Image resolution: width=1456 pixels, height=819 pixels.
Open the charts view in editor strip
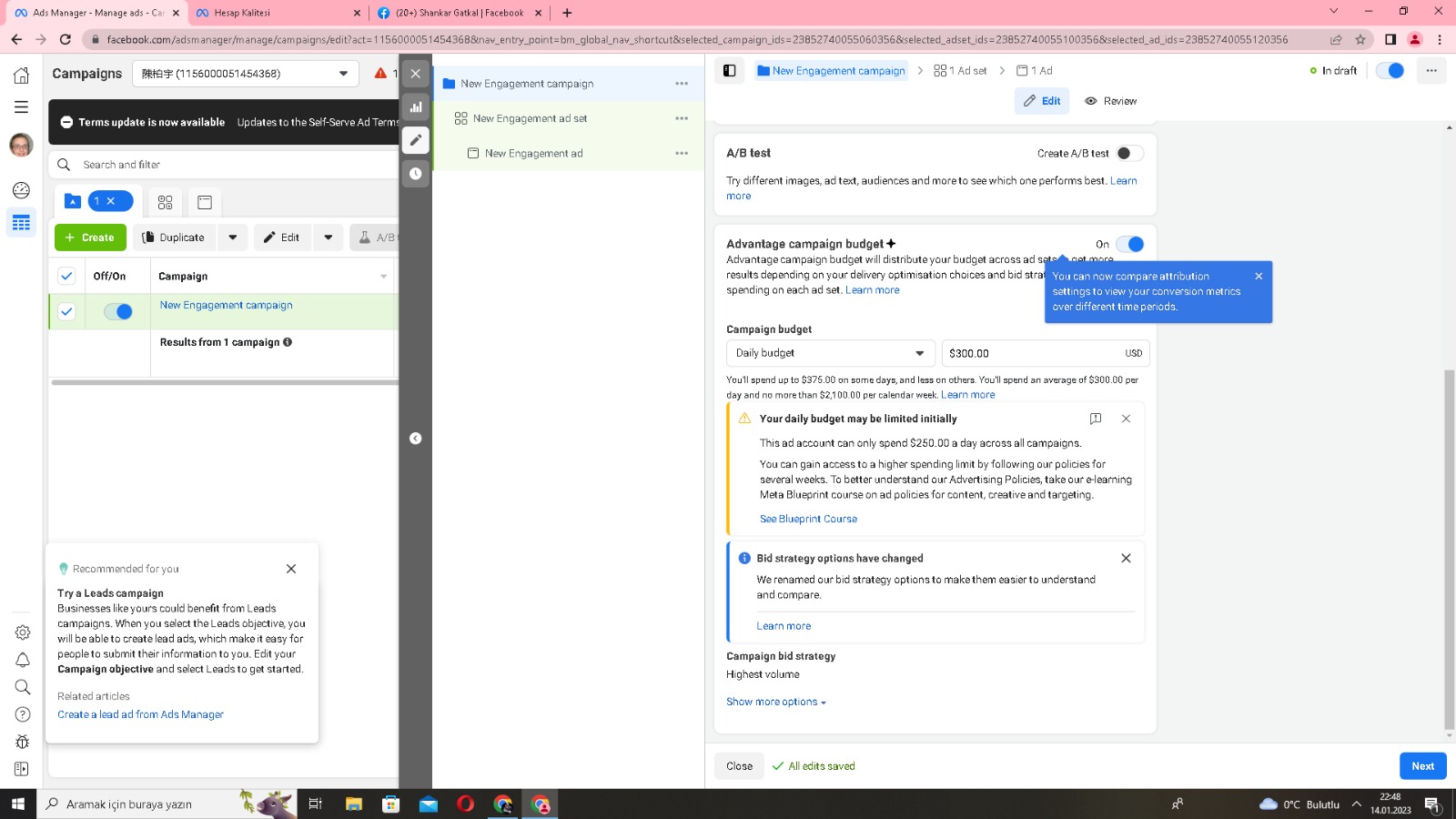(x=416, y=106)
